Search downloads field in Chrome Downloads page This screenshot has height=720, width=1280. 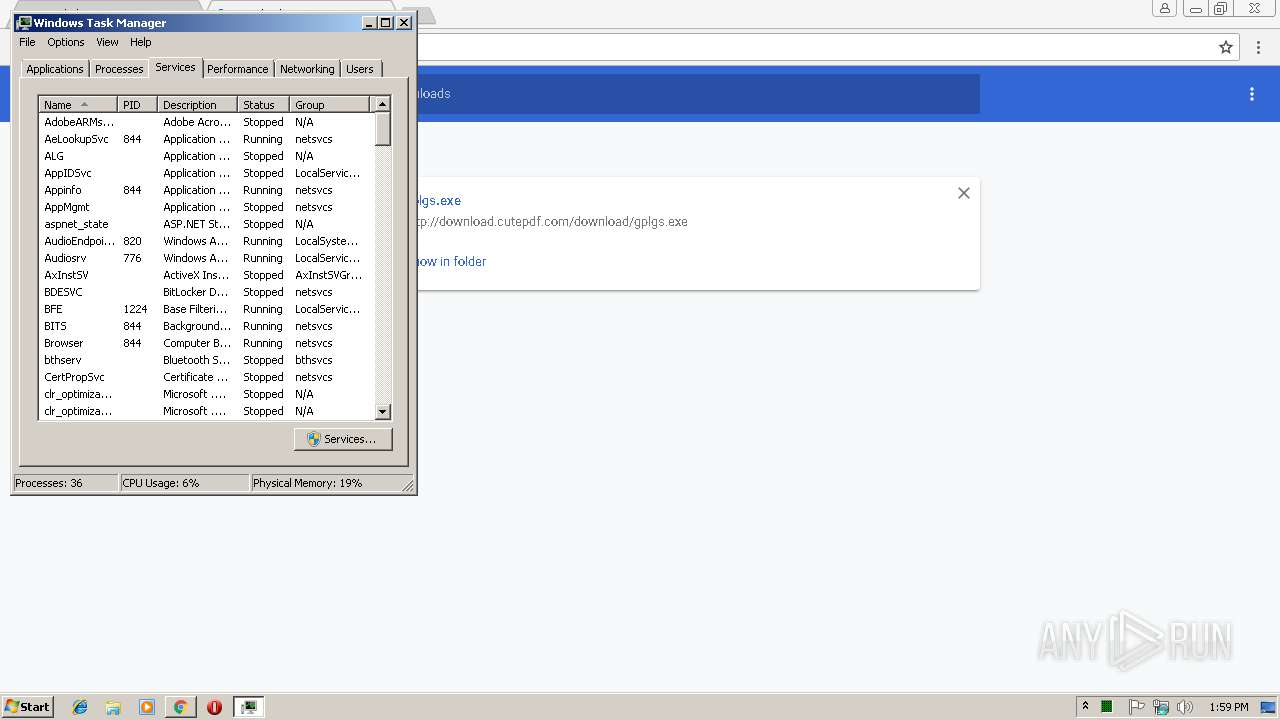pos(697,94)
